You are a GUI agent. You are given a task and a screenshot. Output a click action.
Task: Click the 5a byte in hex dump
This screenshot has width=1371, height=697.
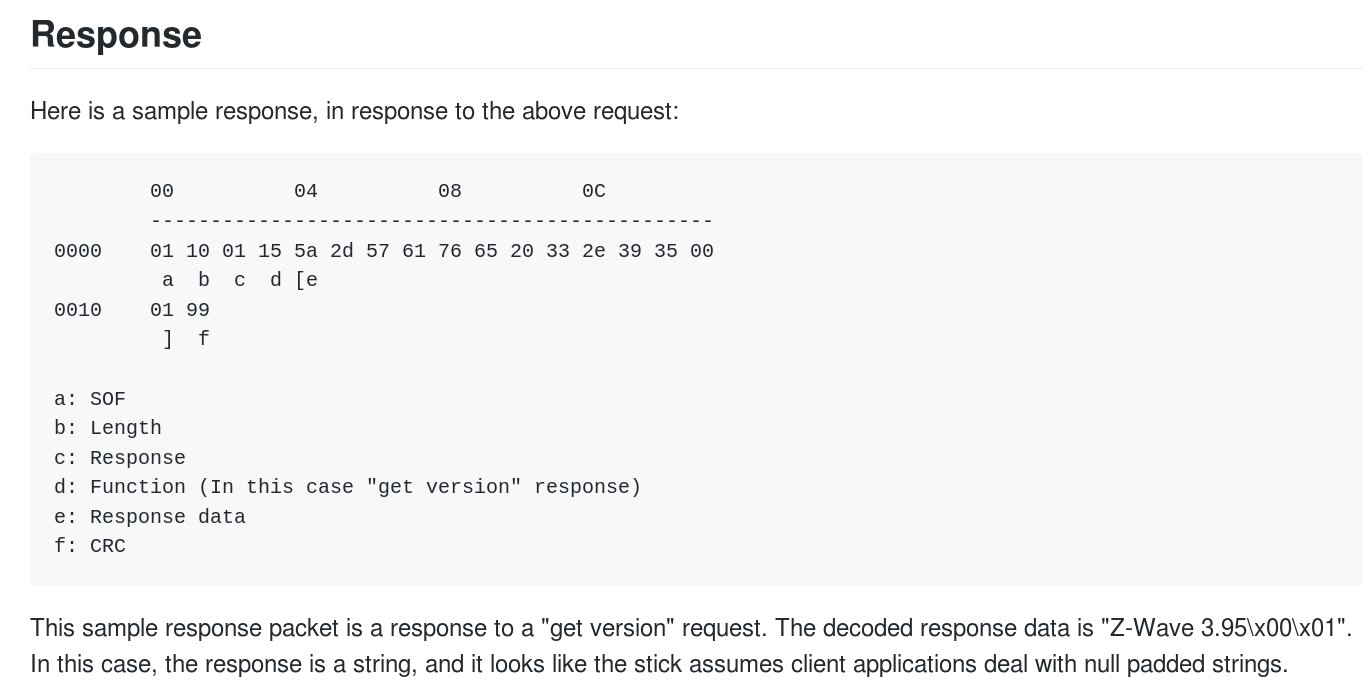click(306, 251)
